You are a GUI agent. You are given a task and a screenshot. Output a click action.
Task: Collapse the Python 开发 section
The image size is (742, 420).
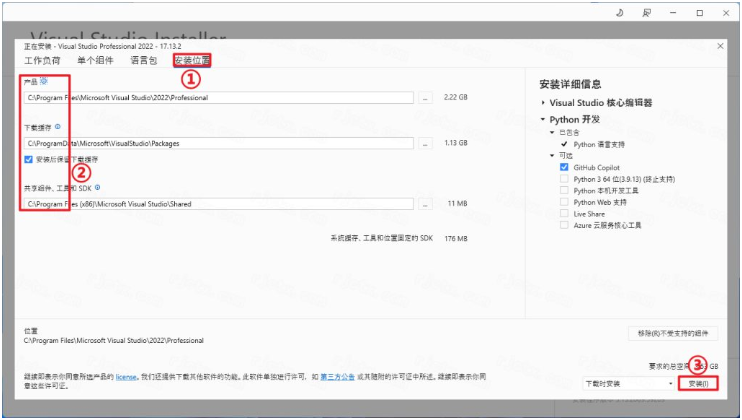tap(543, 120)
